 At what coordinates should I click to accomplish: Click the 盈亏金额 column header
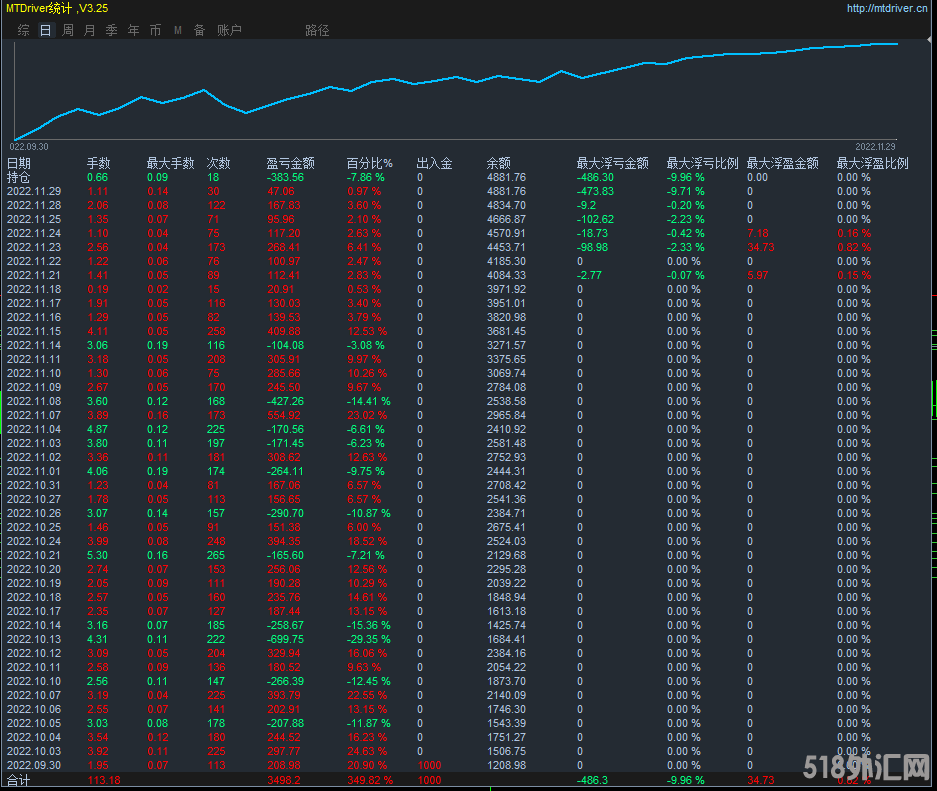click(291, 163)
